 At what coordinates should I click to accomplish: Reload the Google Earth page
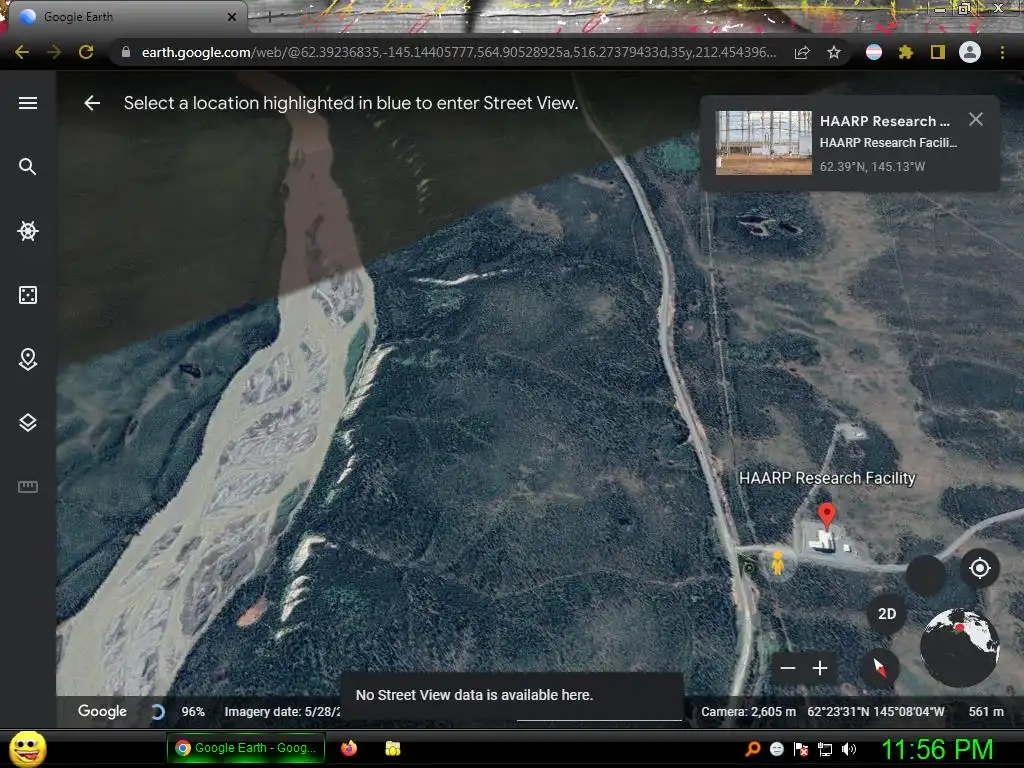click(x=86, y=52)
